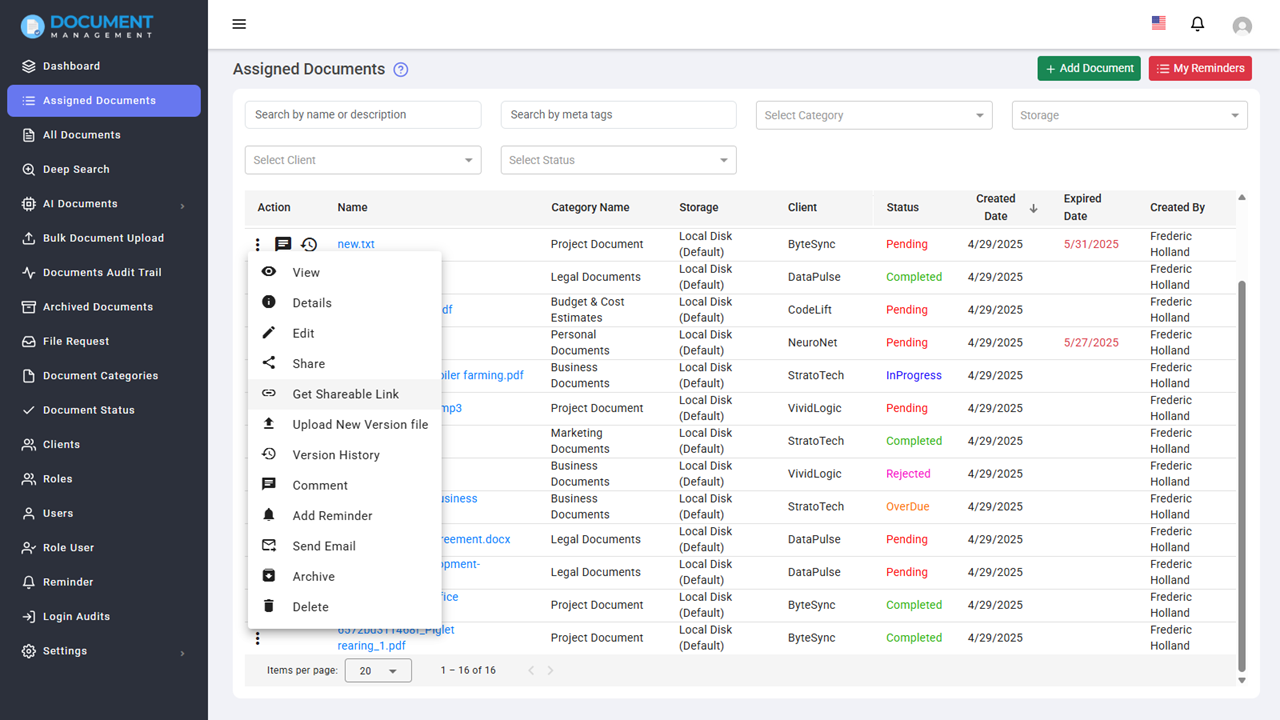This screenshot has width=1280, height=720.
Task: Click the hamburger menu to collapse sidebar
Action: 239,23
